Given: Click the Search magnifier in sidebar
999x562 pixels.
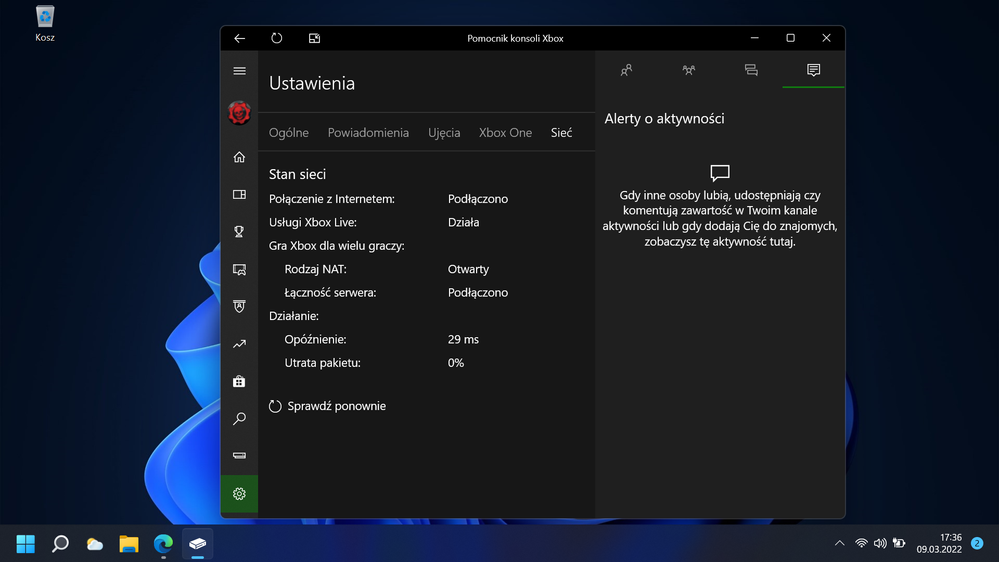Looking at the screenshot, I should 239,419.
